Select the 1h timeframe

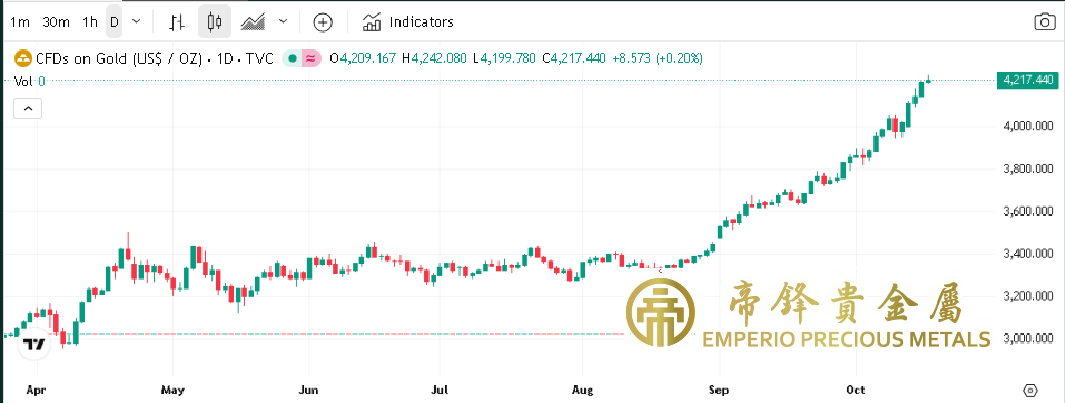90,21
